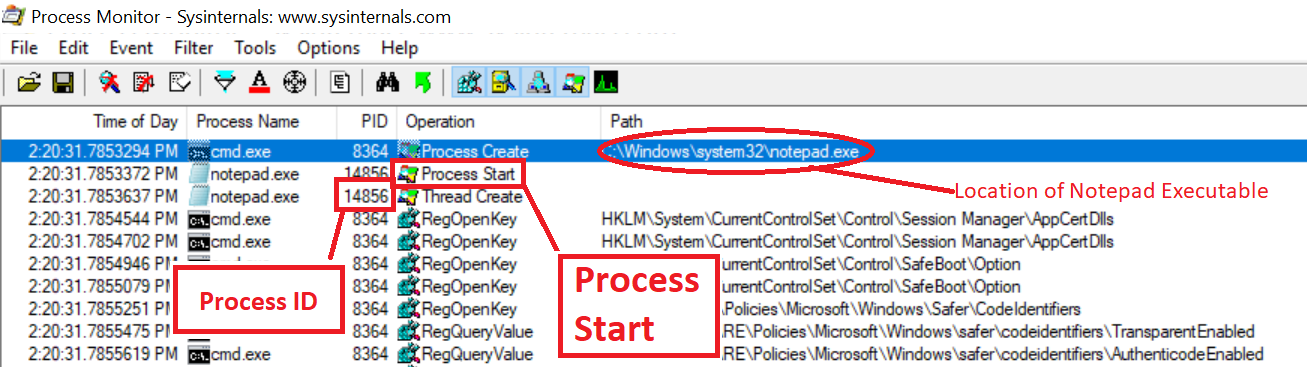The height and width of the screenshot is (367, 1309).
Task: Click notepad.exe in the Process Start row
Action: (255, 174)
